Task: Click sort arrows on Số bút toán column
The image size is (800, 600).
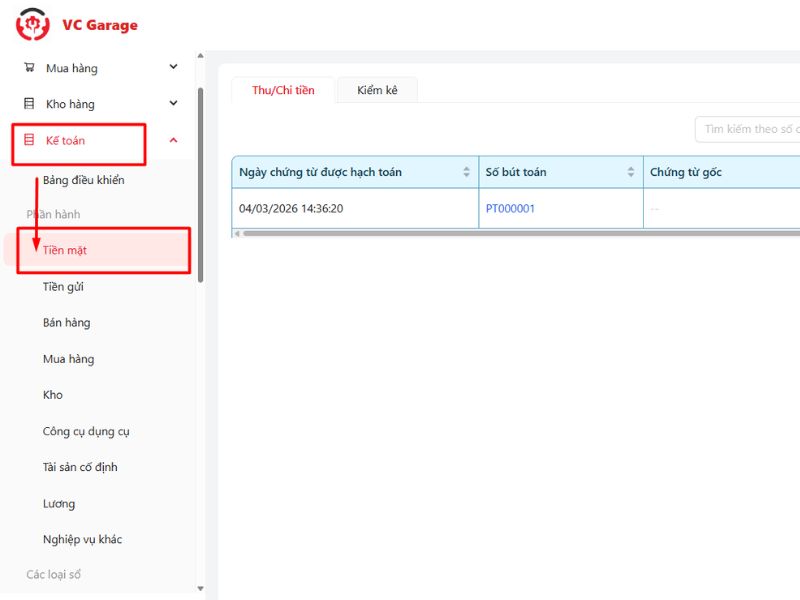Action: (x=631, y=172)
